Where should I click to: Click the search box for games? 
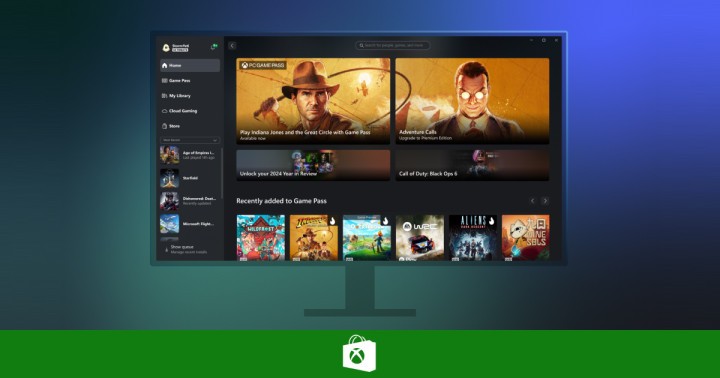392,45
